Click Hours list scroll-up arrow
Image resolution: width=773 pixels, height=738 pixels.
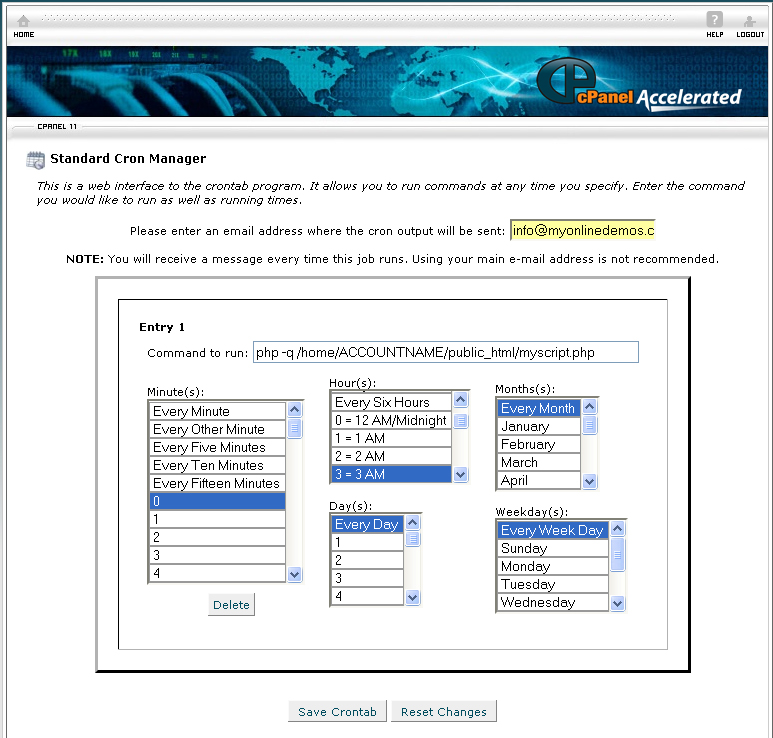tap(460, 399)
